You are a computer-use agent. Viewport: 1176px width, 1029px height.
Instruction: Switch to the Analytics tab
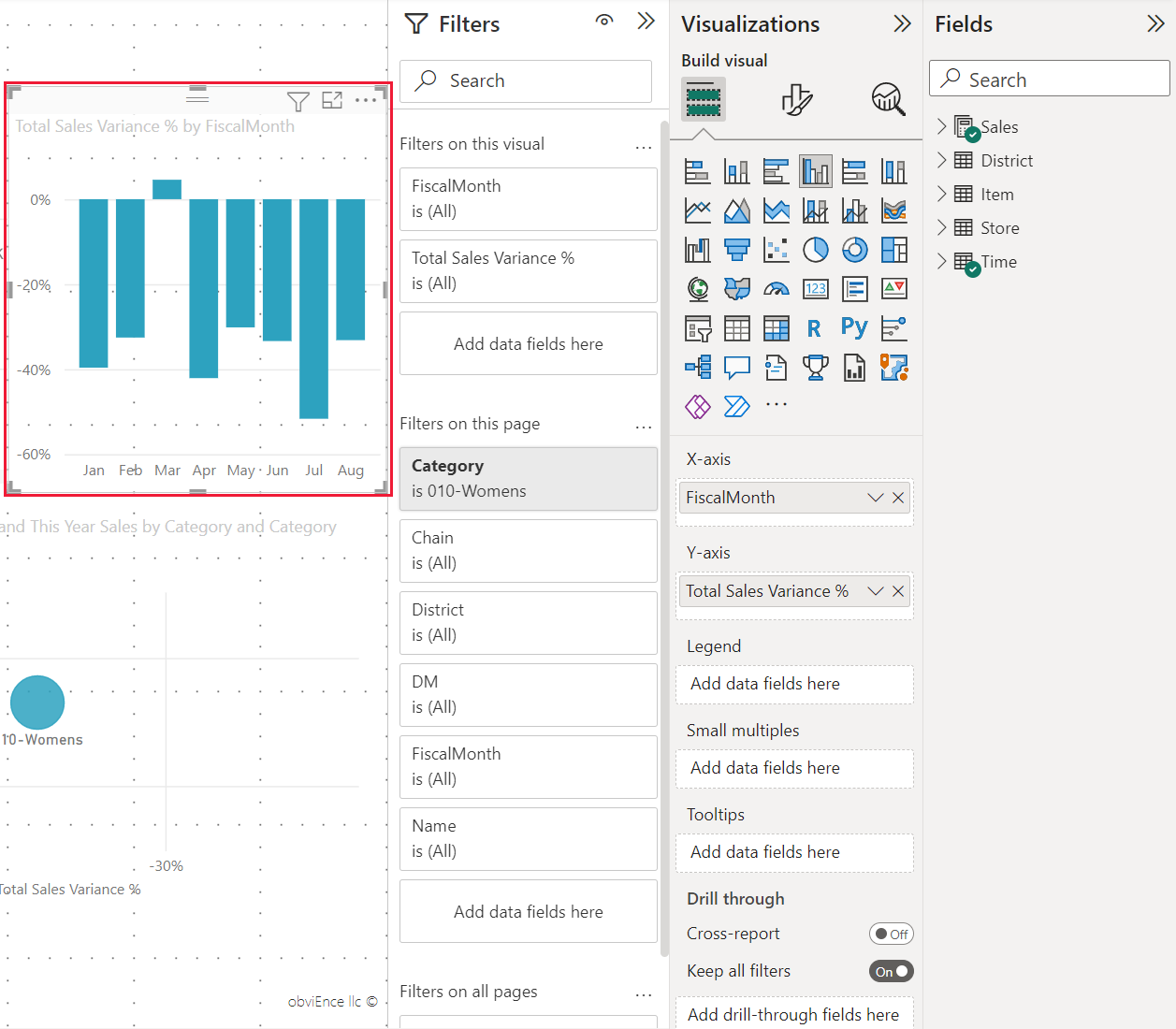[888, 99]
